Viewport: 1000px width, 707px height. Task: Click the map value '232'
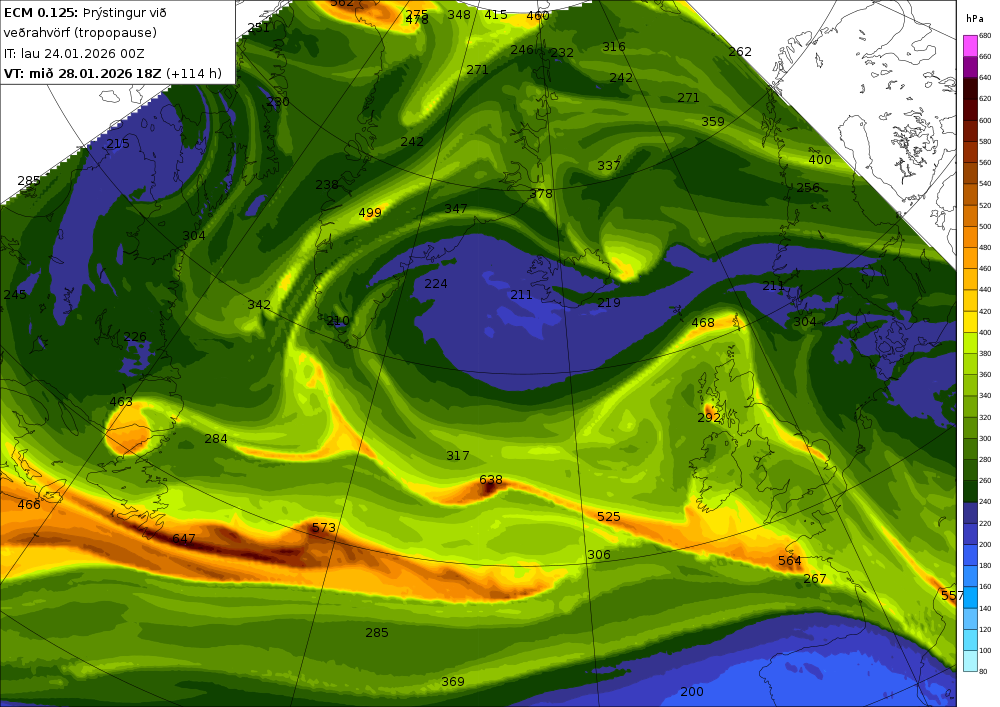point(562,52)
